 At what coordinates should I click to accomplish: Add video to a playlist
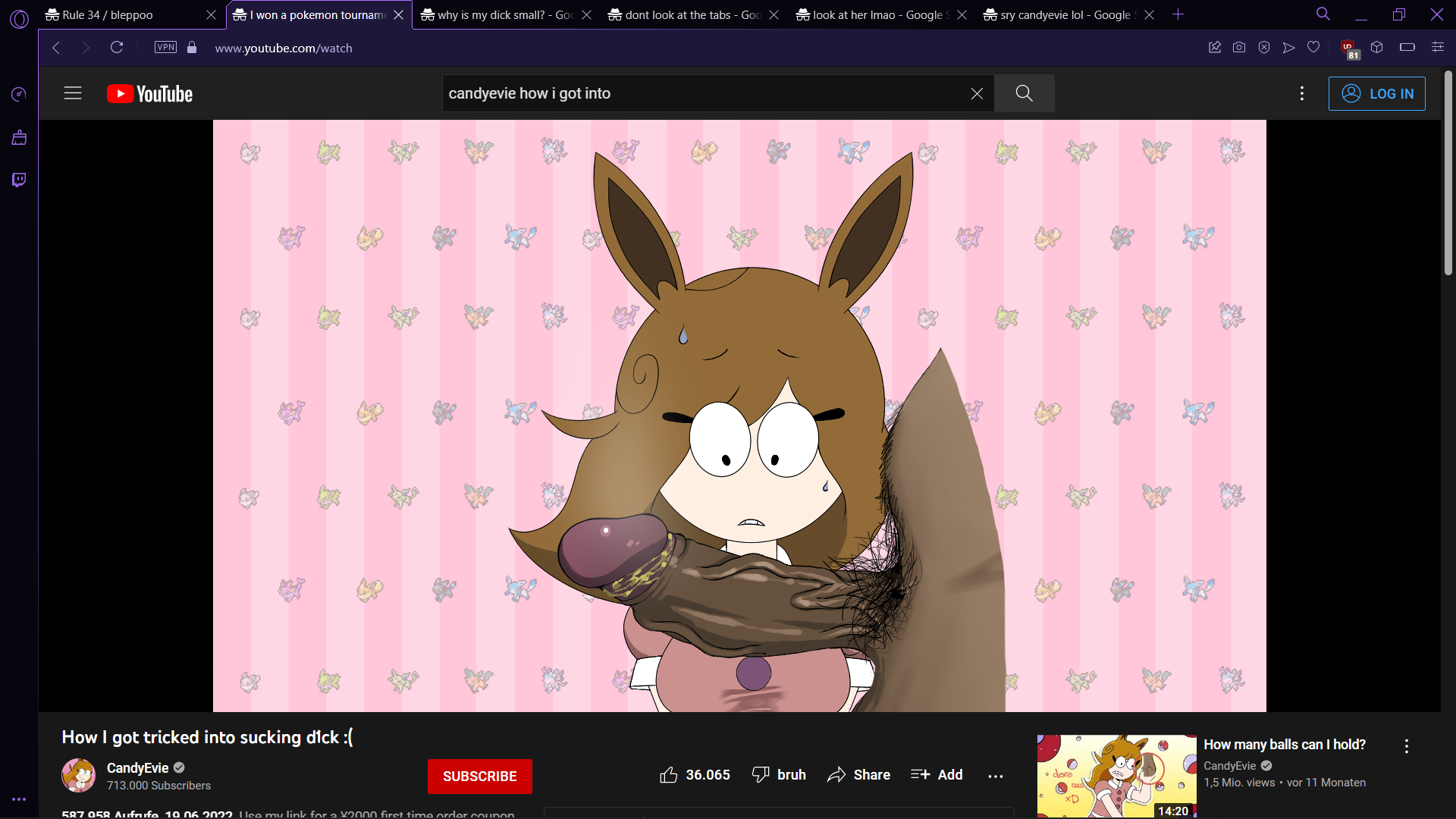[x=937, y=775]
